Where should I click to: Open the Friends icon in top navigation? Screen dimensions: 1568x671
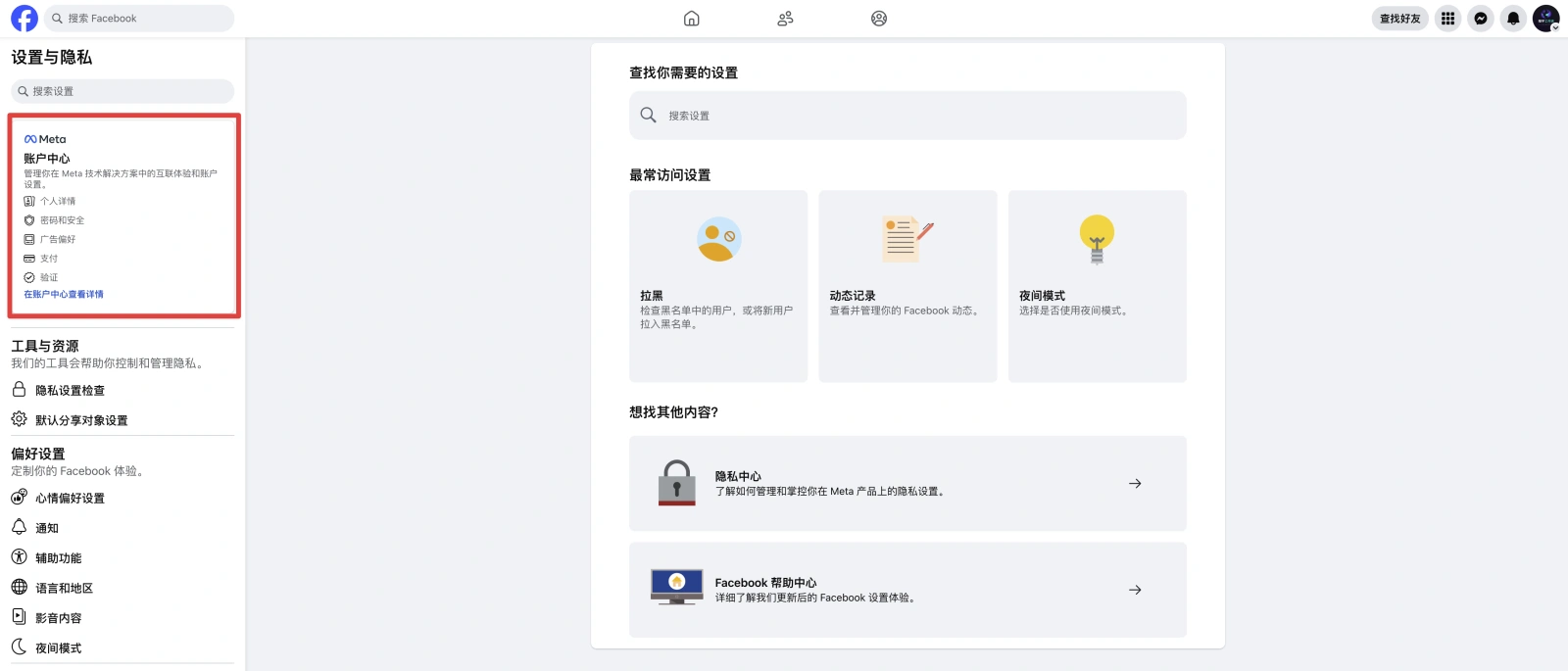tap(785, 19)
